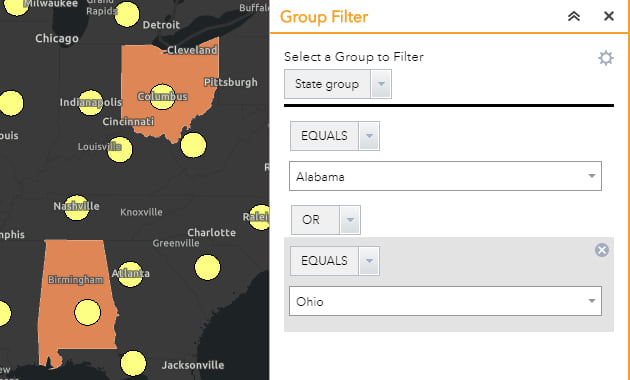The image size is (630, 380).
Task: Select the yellow marker at Atlanta
Action: point(130,274)
